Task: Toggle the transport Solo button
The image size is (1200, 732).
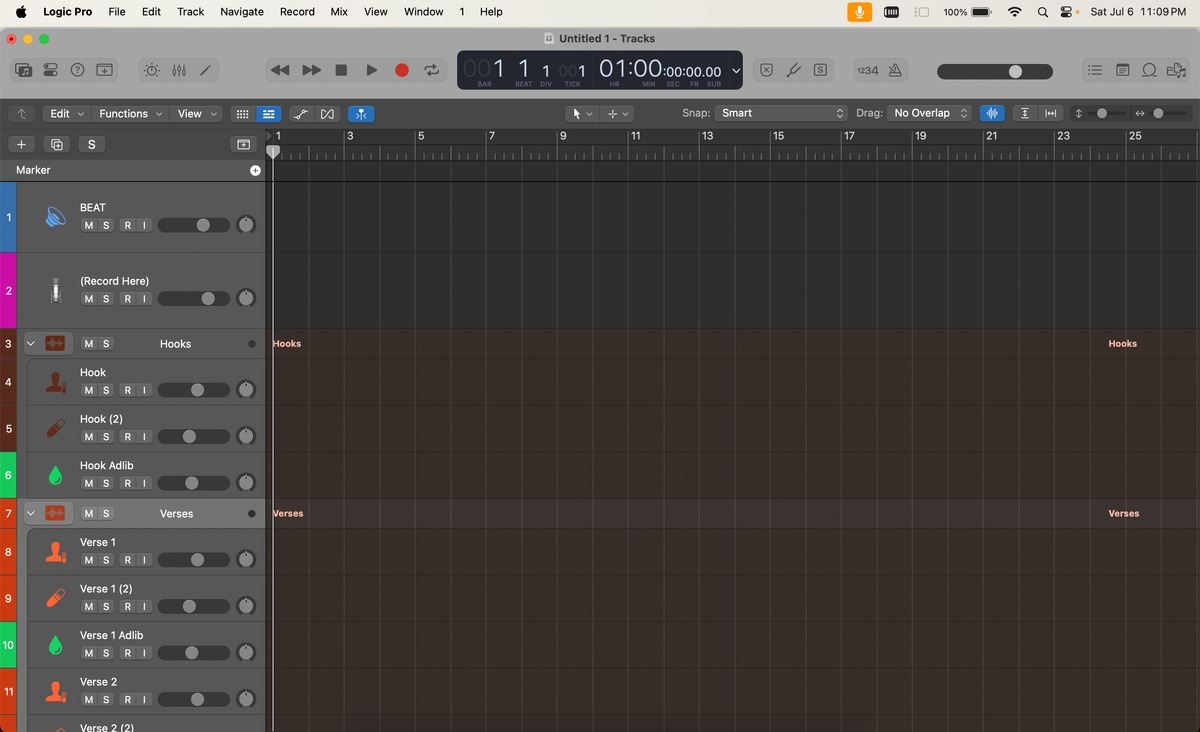Action: [x=820, y=70]
